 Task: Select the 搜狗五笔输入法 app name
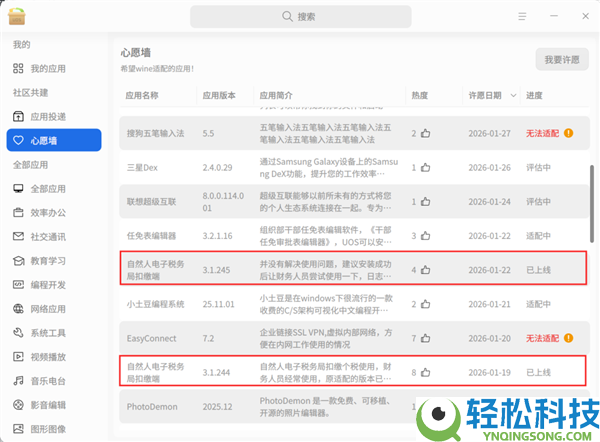coord(155,133)
